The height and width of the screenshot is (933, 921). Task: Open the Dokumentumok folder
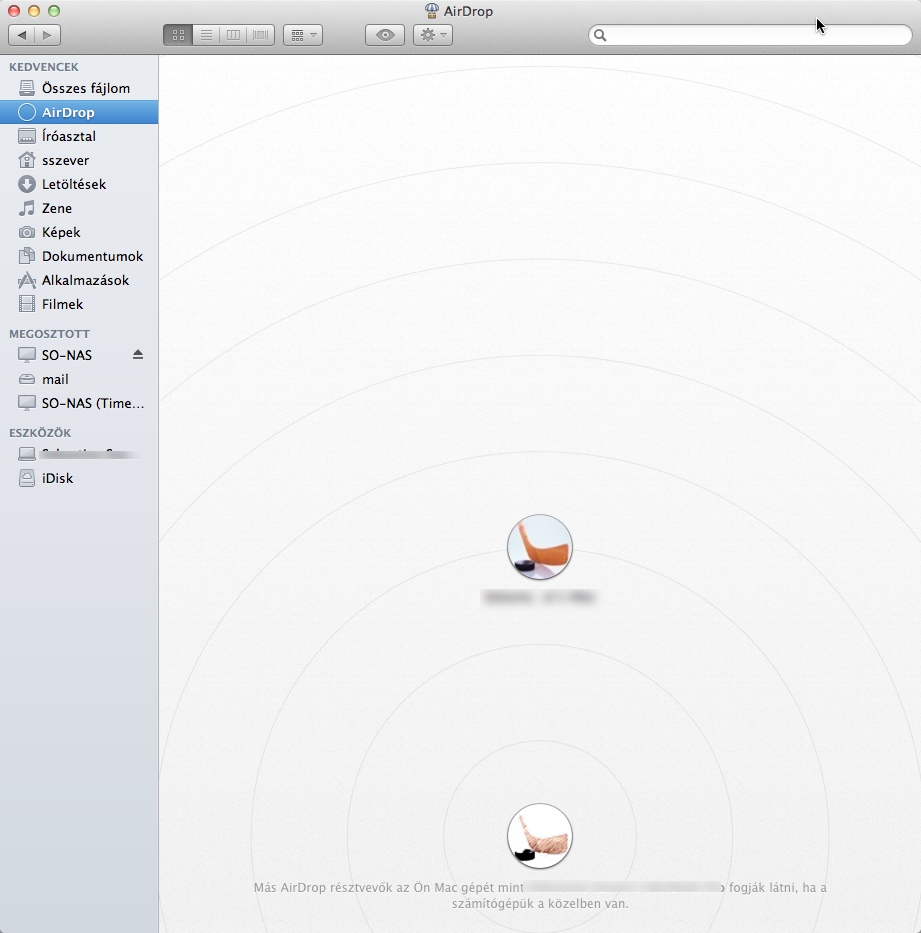coord(79,256)
